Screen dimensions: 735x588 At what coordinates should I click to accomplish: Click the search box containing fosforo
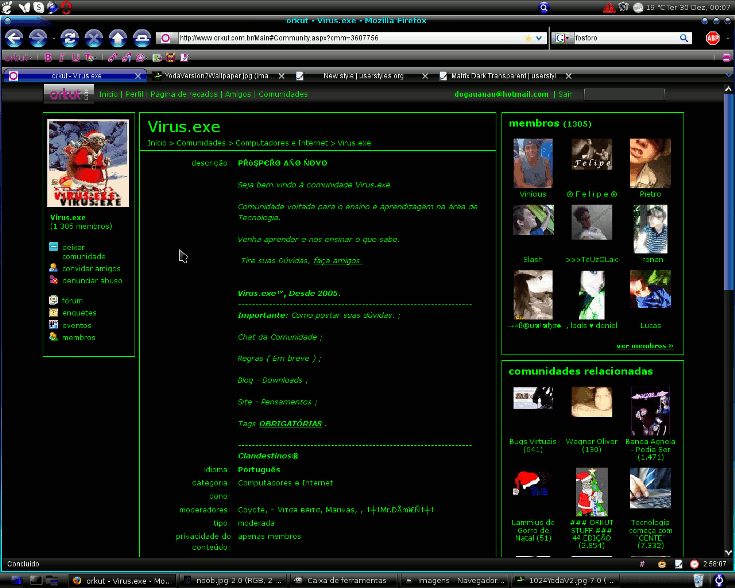[626, 38]
